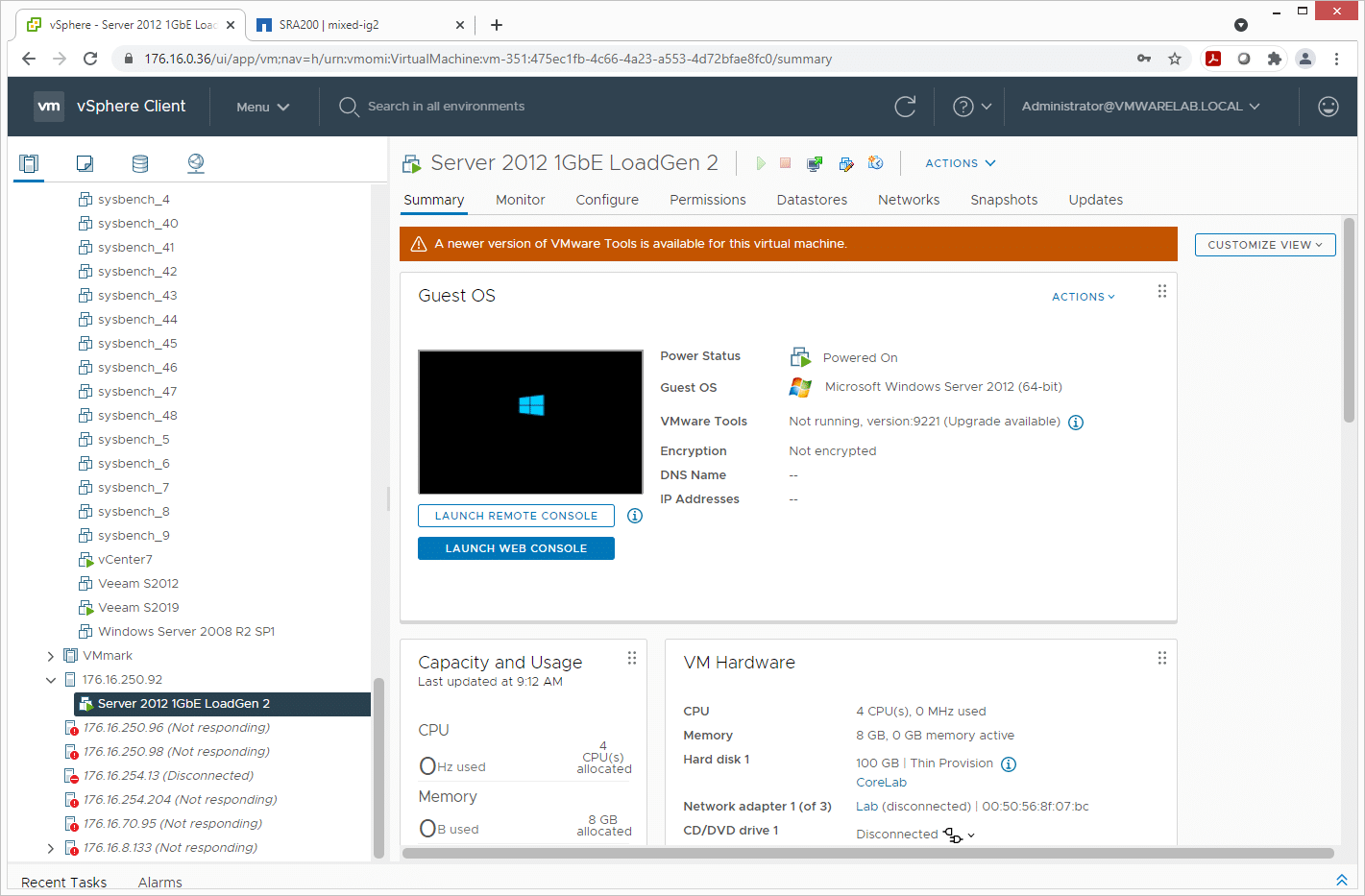1365x896 pixels.
Task: Click the feedback smiley icon
Action: pyautogui.click(x=1328, y=107)
